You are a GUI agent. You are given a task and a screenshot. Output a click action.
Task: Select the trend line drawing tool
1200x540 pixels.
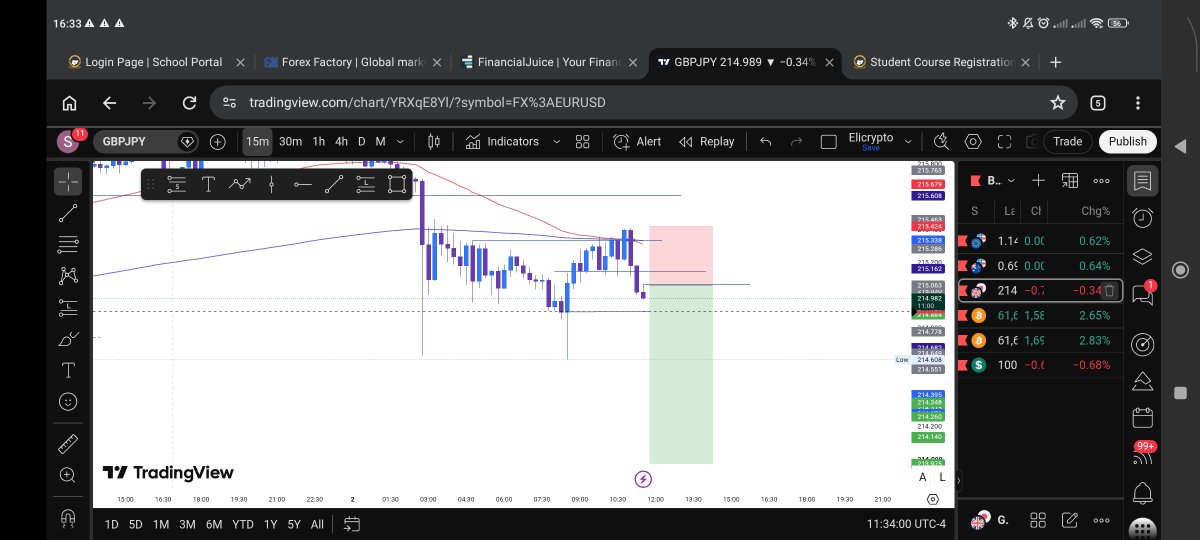click(x=68, y=212)
